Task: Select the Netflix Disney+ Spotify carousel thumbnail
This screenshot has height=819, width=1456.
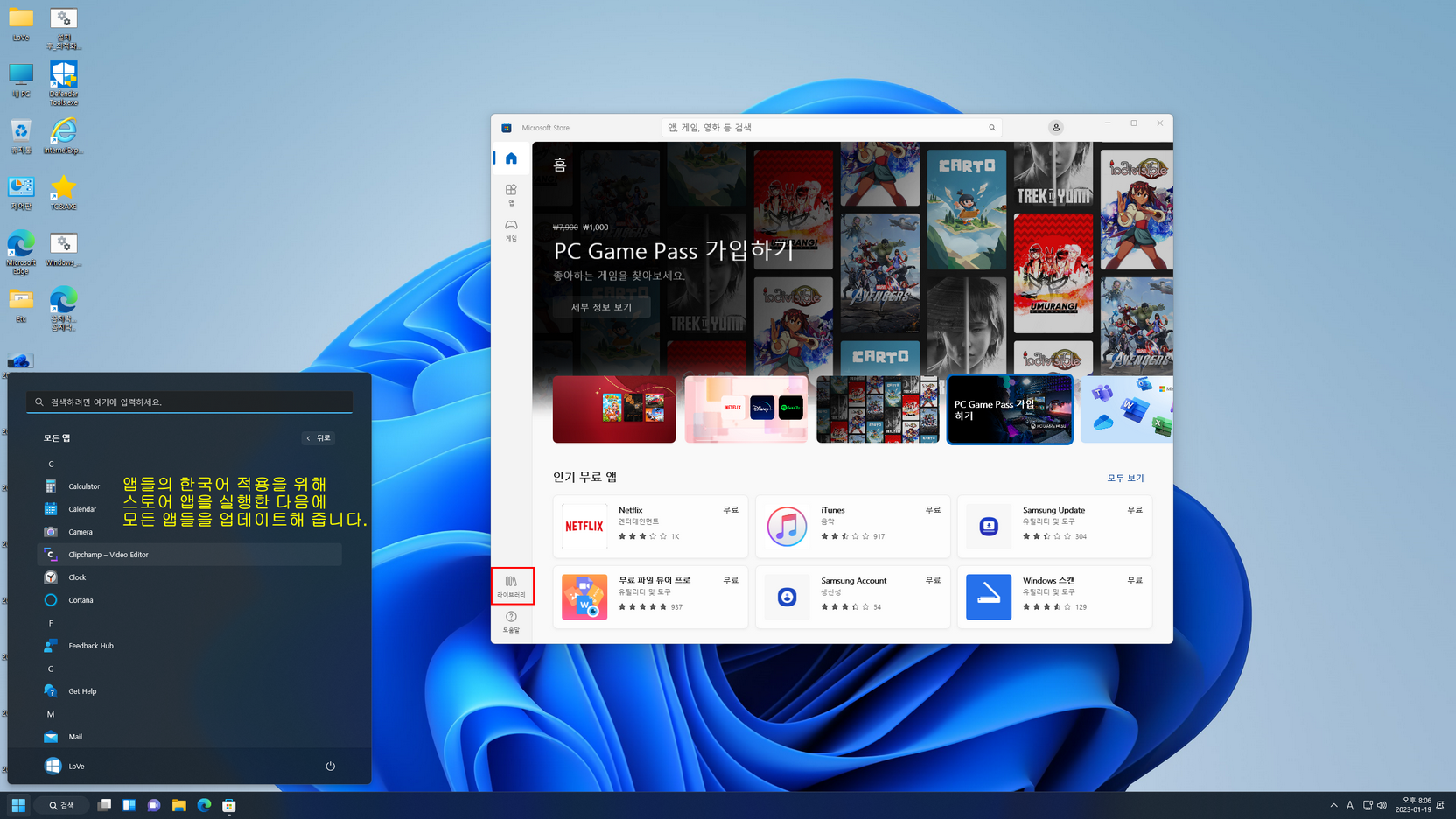Action: tap(746, 409)
